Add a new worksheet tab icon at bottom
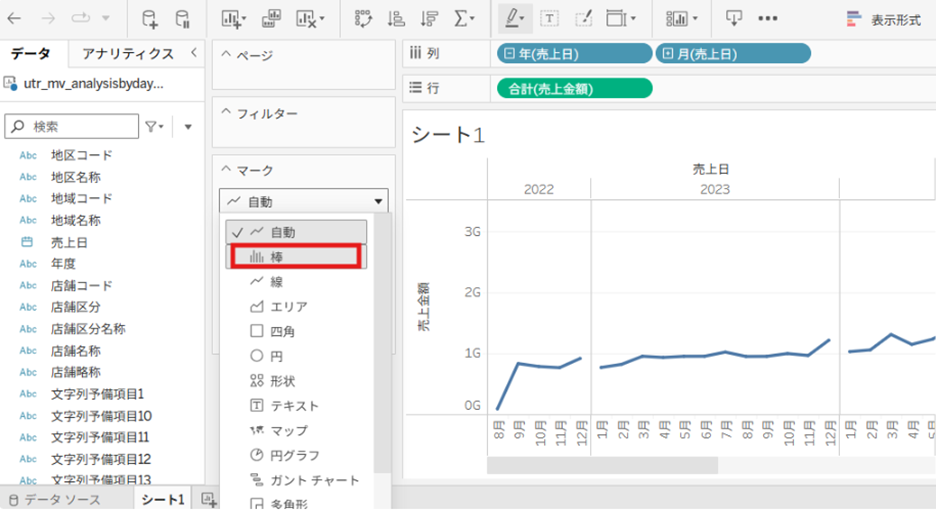This screenshot has height=511, width=936. click(x=209, y=499)
